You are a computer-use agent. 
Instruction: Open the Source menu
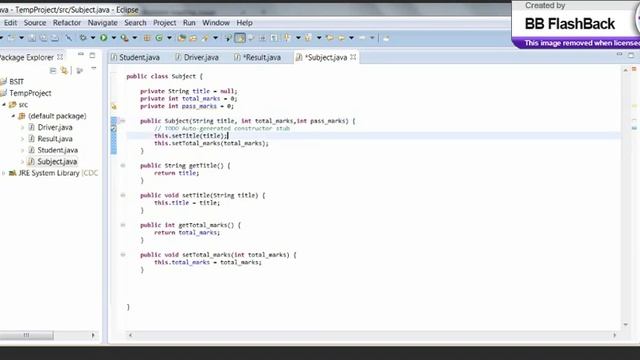[x=35, y=23]
